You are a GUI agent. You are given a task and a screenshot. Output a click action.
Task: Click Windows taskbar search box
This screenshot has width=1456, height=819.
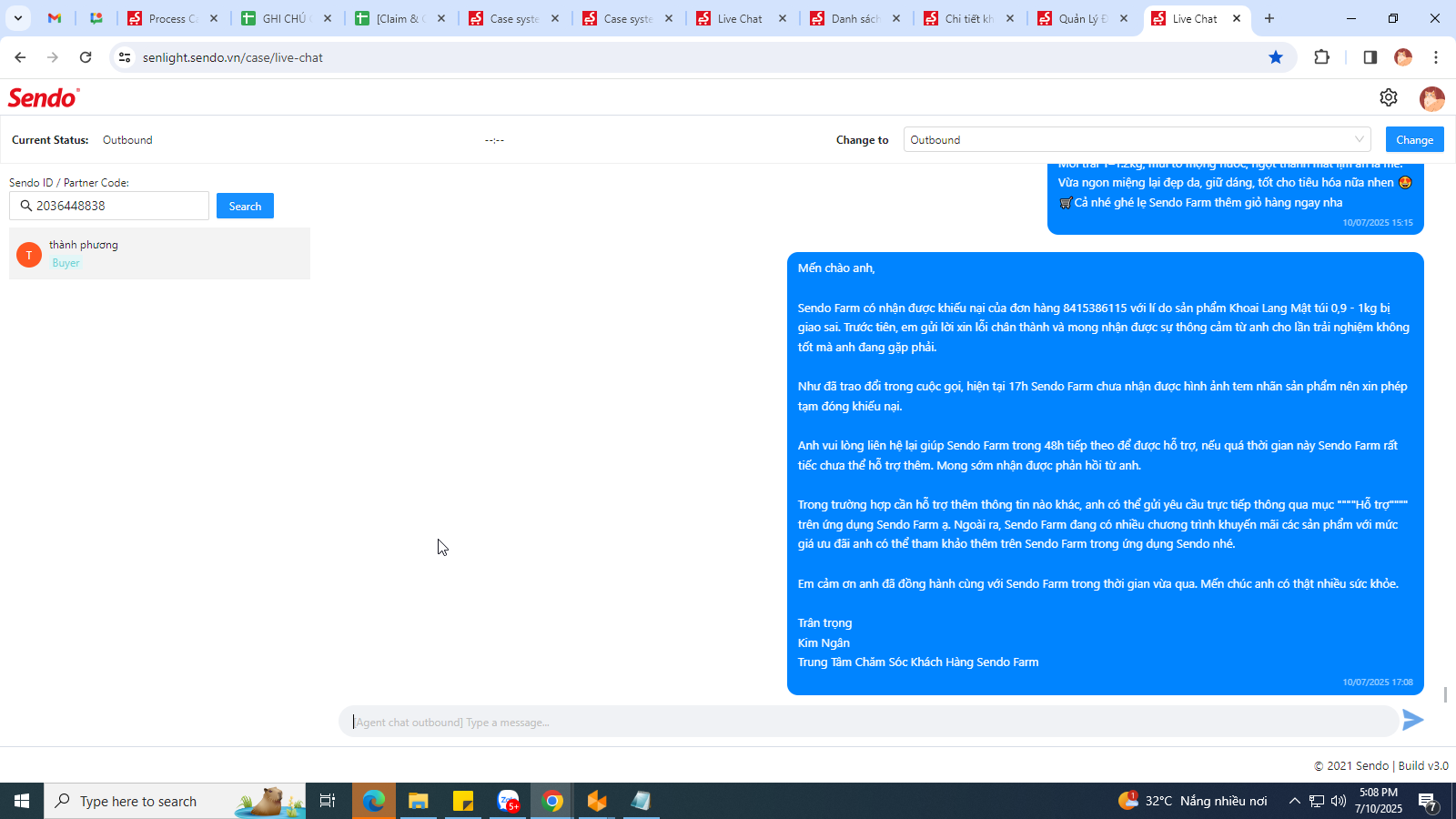point(175,801)
